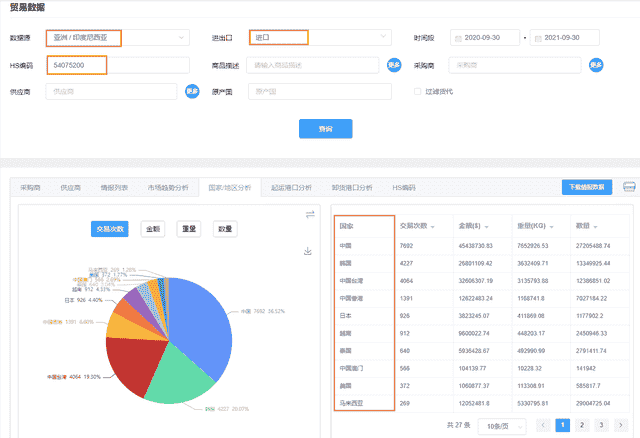The height and width of the screenshot is (438, 640).
Task: Click the 中国 row in country table
Action: point(482,246)
